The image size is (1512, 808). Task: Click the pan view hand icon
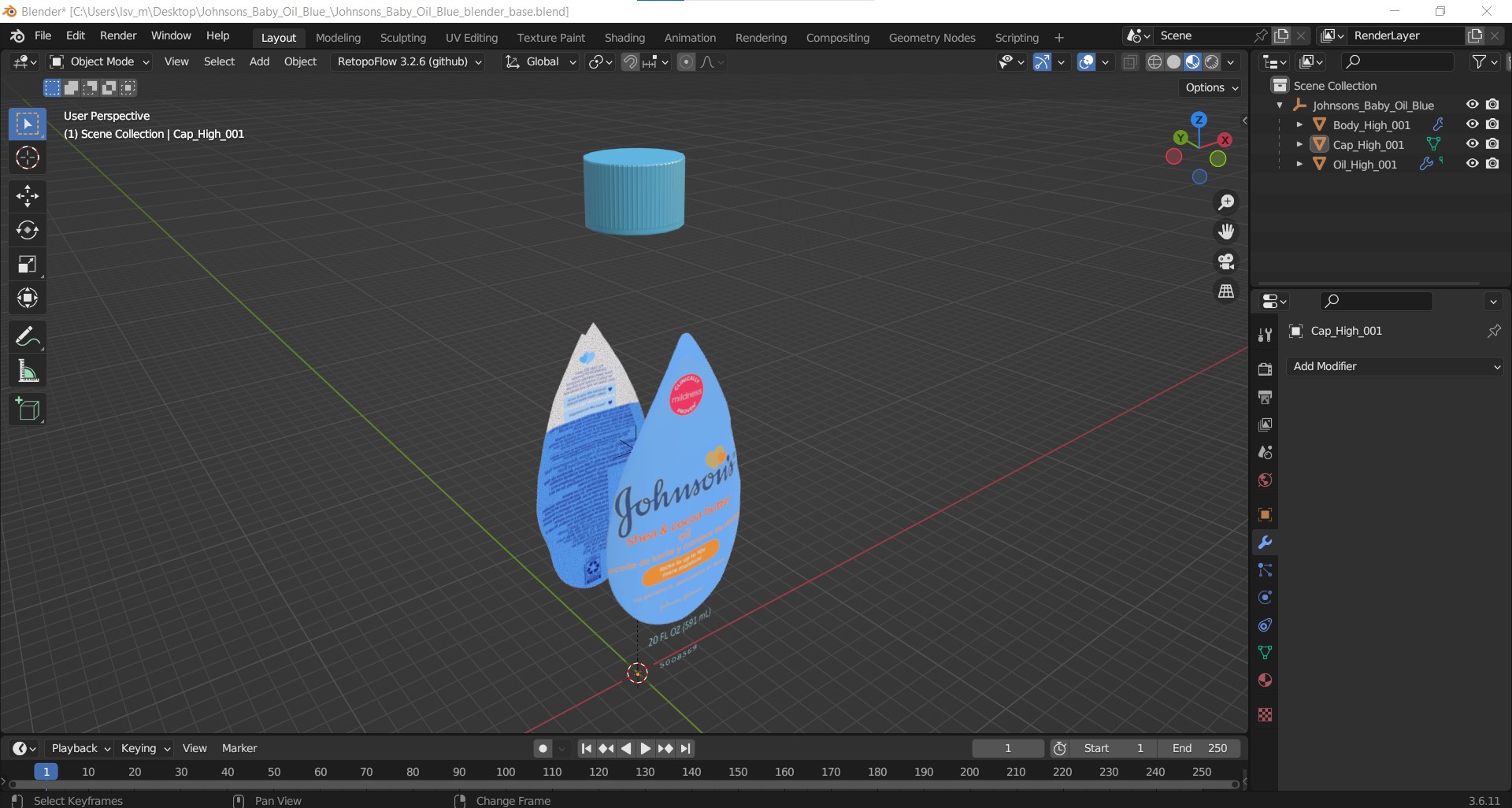tap(1226, 232)
